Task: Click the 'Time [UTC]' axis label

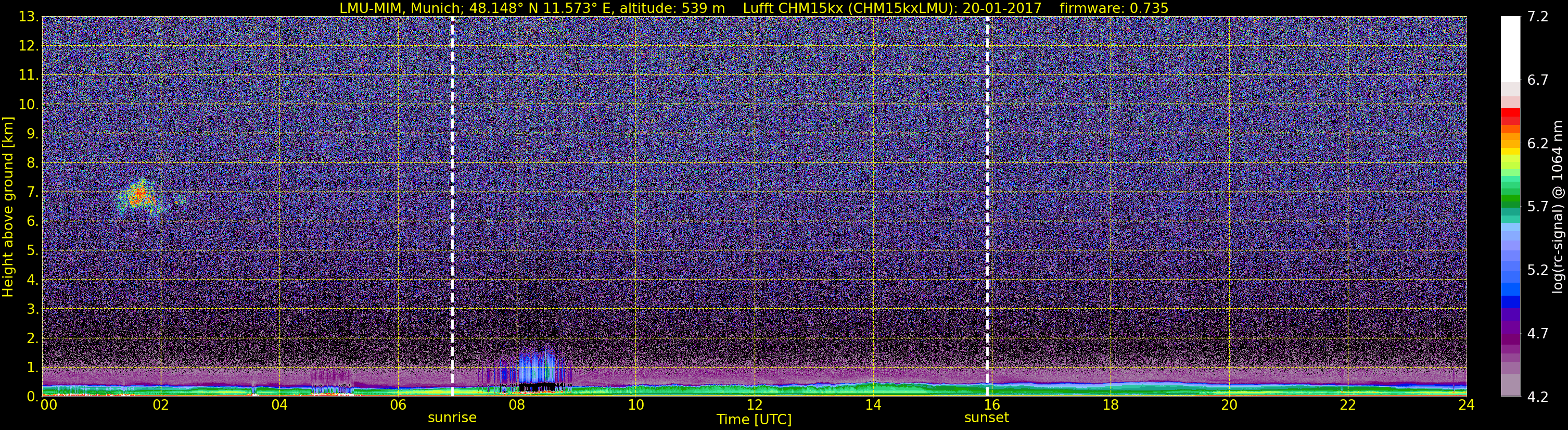Action: (x=754, y=419)
